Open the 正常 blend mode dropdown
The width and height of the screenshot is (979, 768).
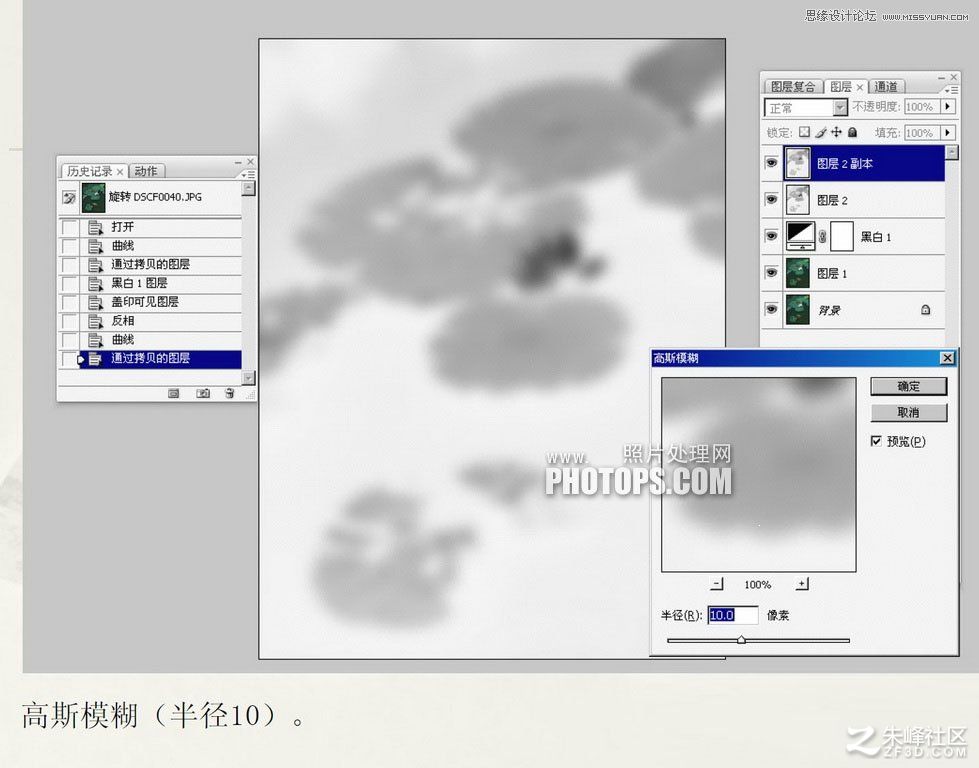point(840,107)
